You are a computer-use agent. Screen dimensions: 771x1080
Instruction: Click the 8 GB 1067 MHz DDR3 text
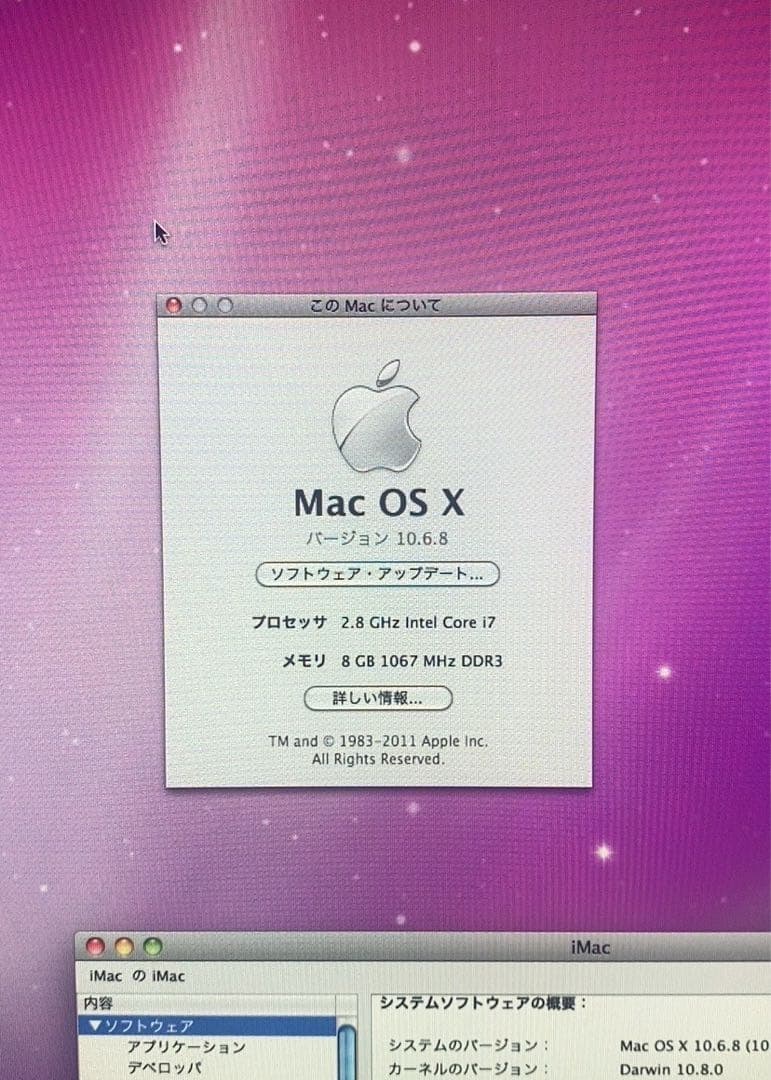tap(422, 661)
